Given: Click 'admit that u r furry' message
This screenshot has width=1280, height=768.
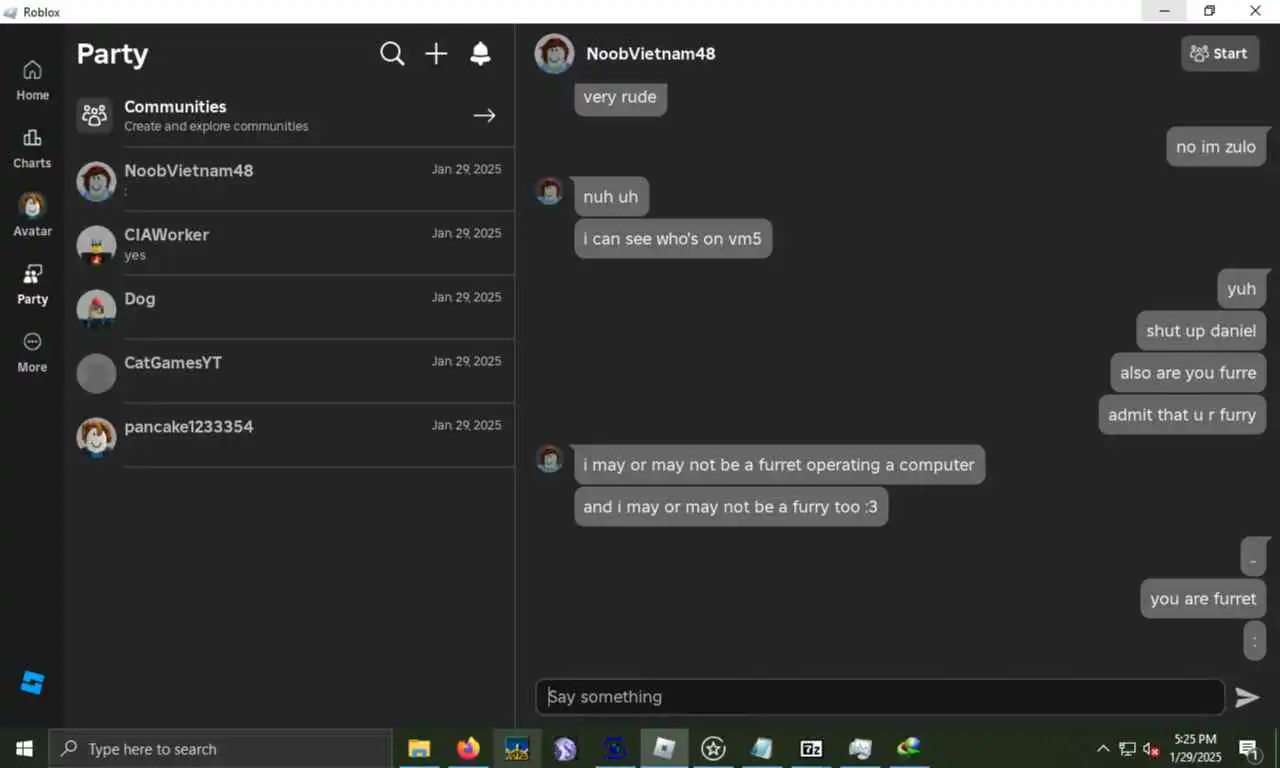Looking at the screenshot, I should click(x=1183, y=415).
